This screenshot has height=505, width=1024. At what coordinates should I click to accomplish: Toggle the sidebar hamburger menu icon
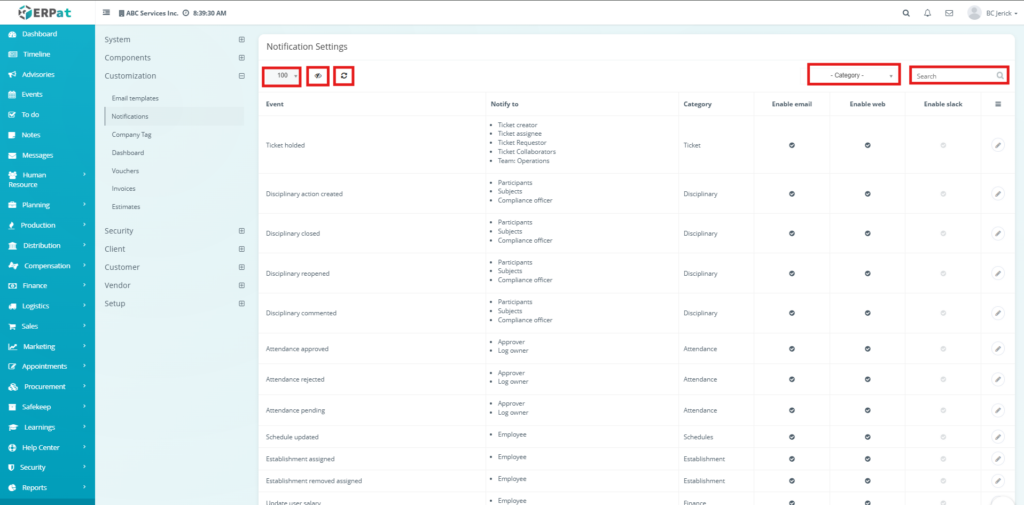(x=106, y=12)
